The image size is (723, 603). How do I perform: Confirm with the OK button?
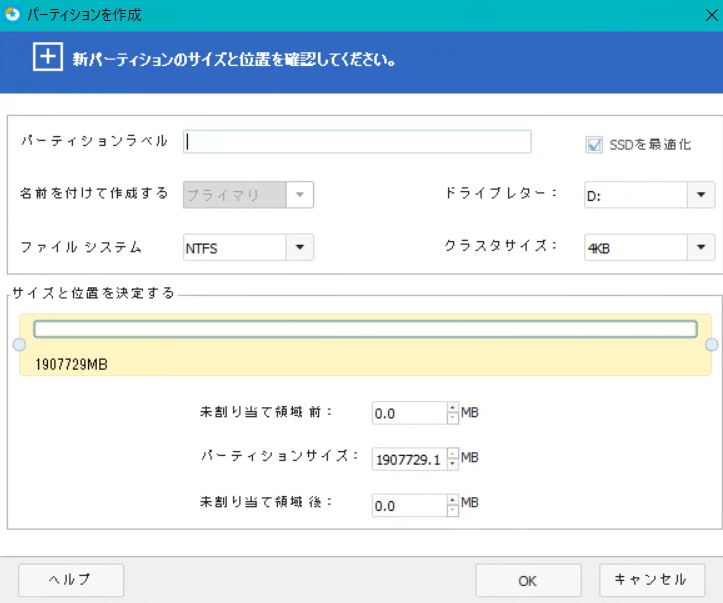click(527, 580)
